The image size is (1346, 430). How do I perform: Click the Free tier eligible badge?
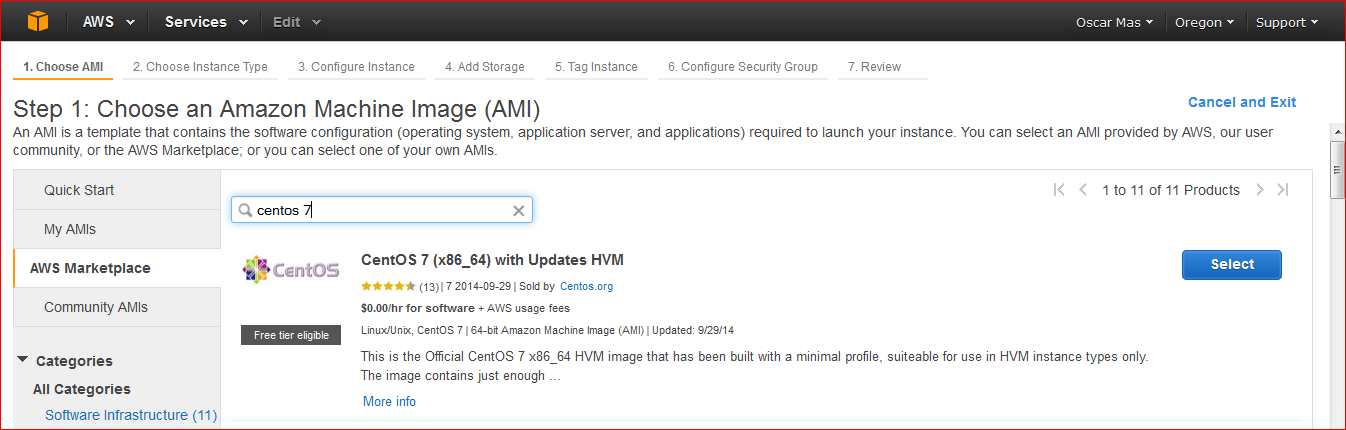point(291,335)
